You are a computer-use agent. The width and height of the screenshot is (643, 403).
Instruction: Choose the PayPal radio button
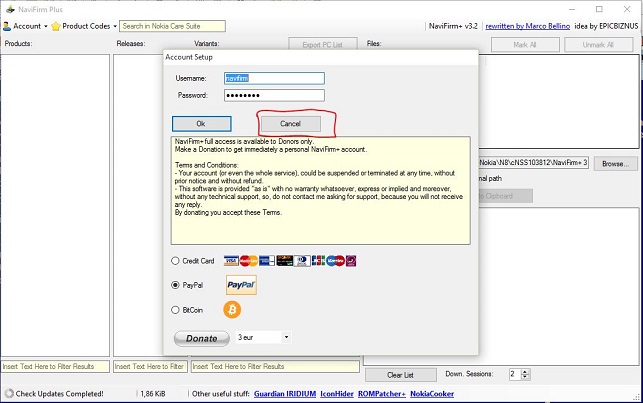[177, 285]
